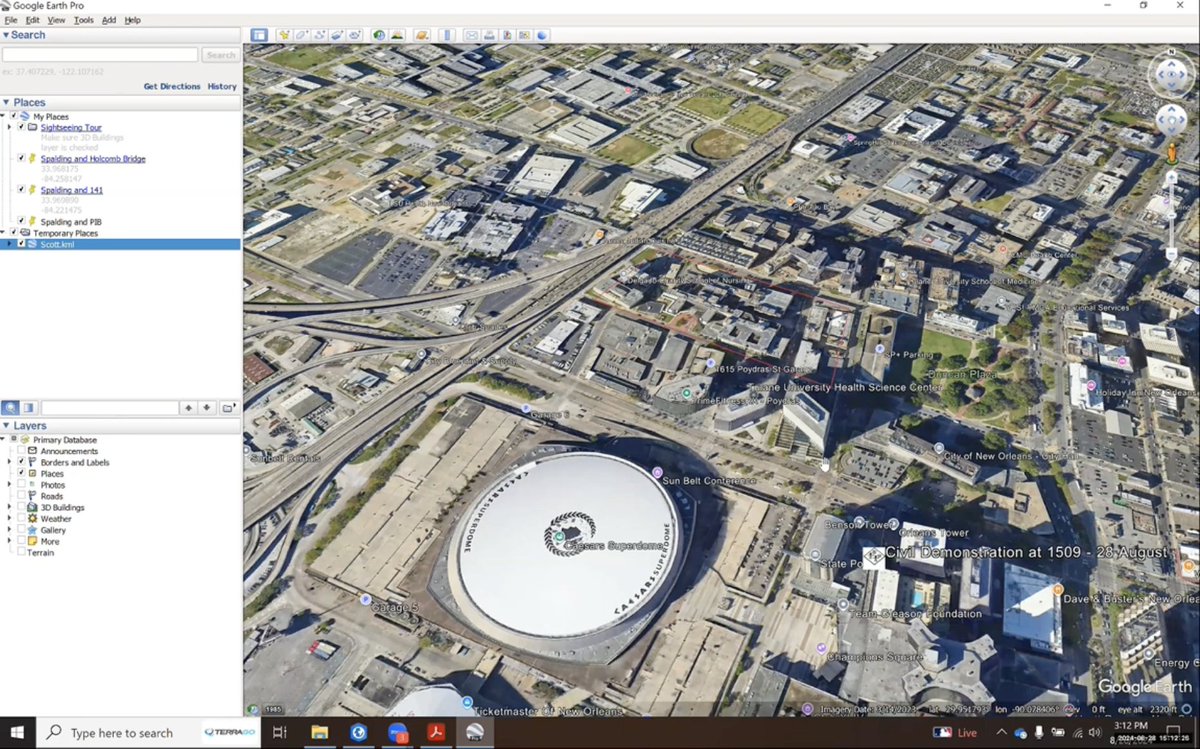Viewport: 1200px width, 749px height.
Task: Click the Email toolbar icon
Action: point(471,35)
